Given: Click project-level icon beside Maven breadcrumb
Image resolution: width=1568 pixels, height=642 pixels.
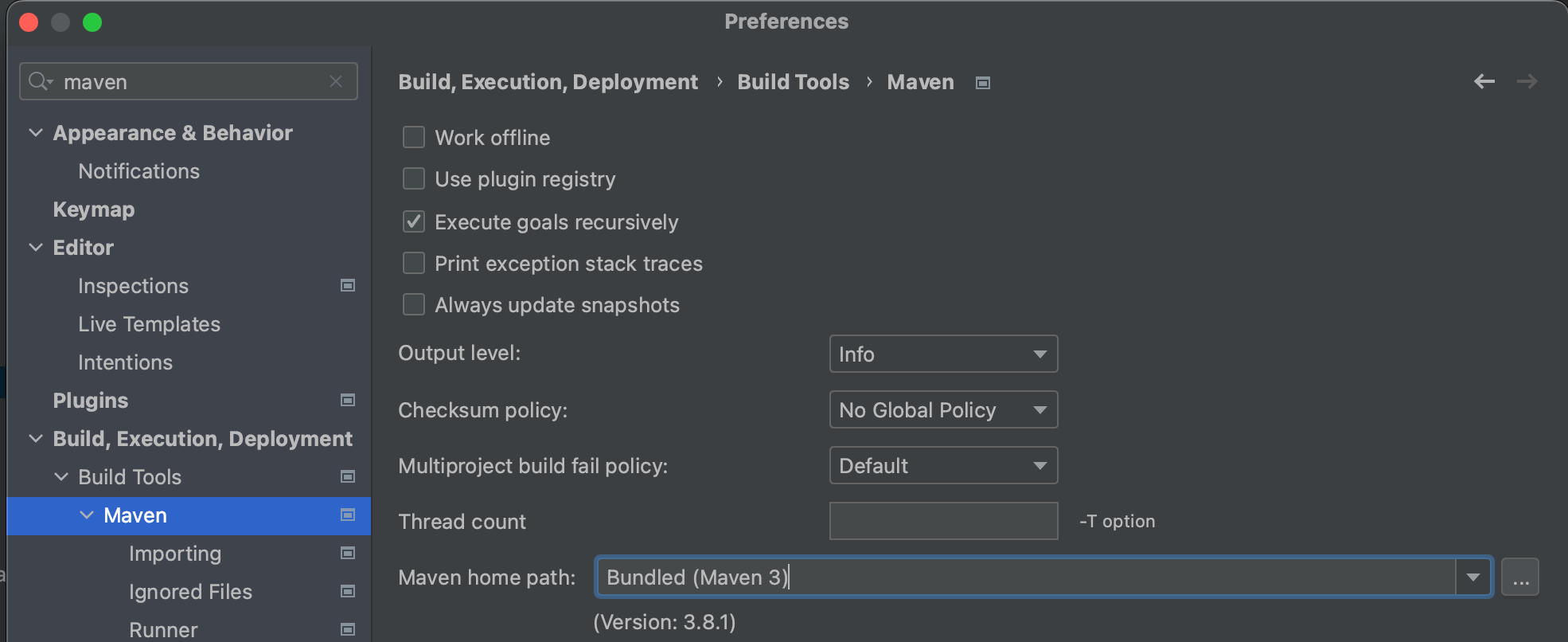Looking at the screenshot, I should pos(983,83).
